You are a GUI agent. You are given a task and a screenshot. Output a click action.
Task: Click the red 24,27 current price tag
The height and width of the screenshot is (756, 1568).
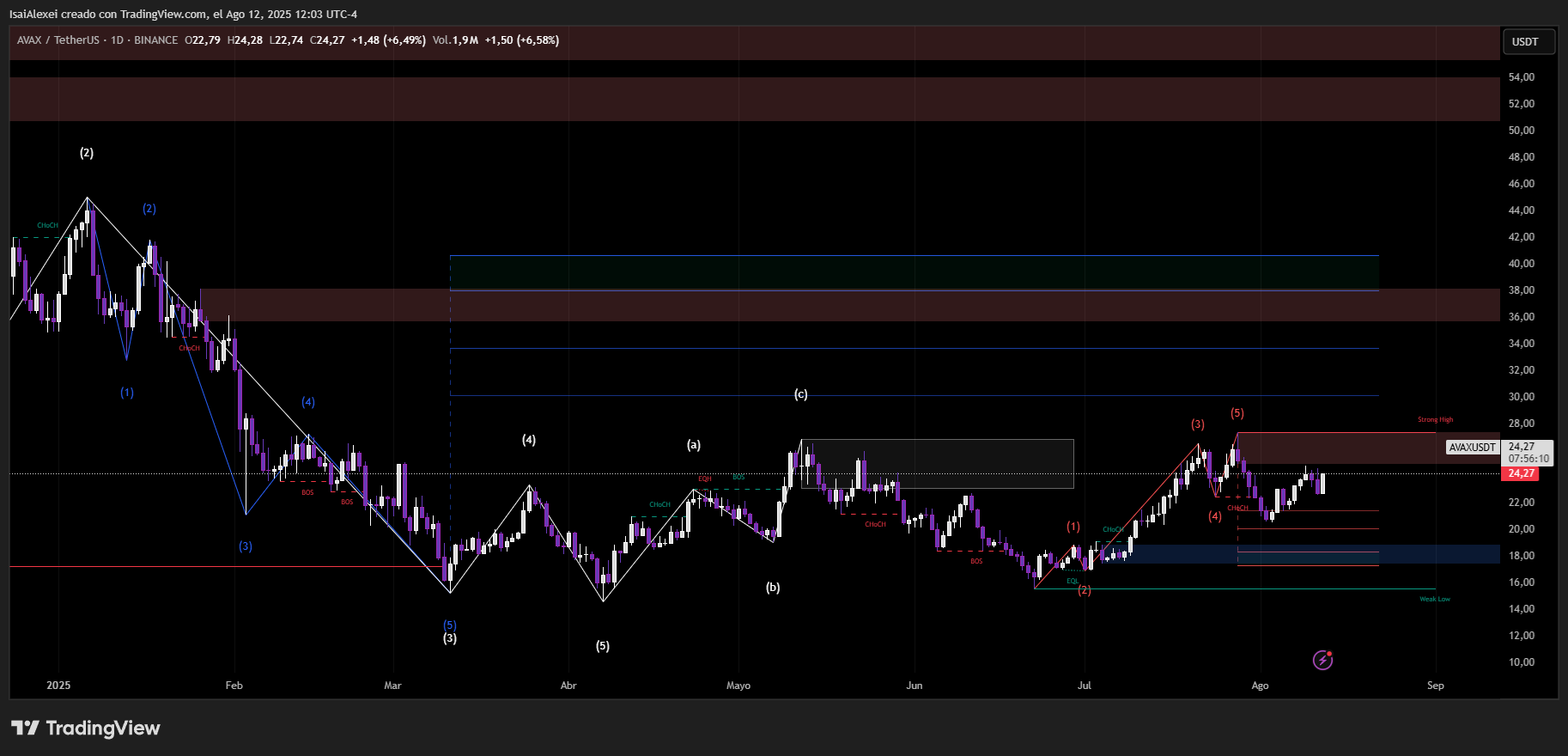(x=1521, y=473)
